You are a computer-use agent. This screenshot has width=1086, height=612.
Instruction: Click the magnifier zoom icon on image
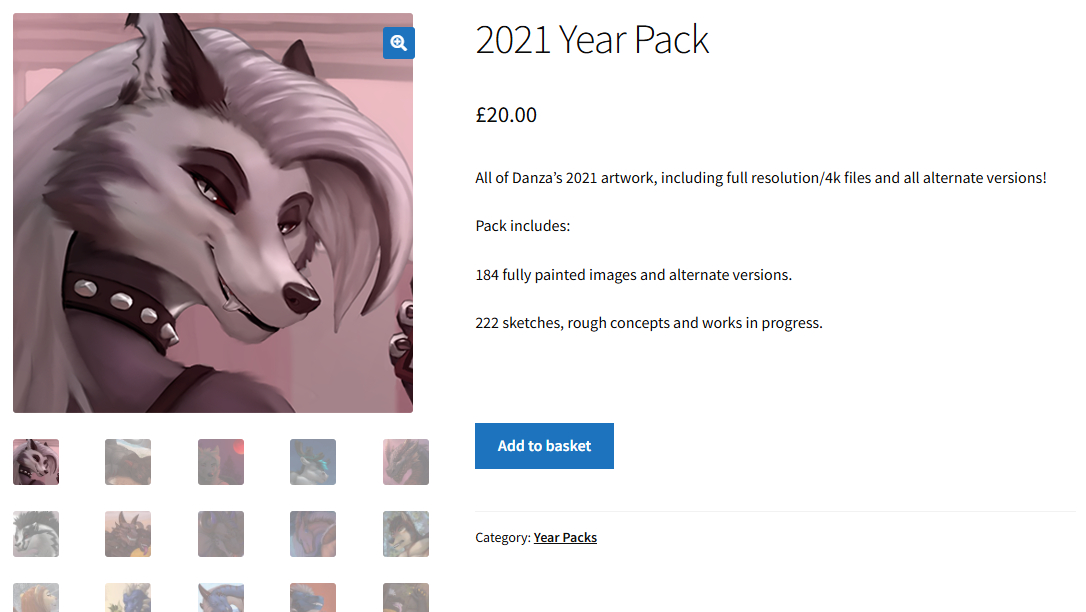coord(399,42)
